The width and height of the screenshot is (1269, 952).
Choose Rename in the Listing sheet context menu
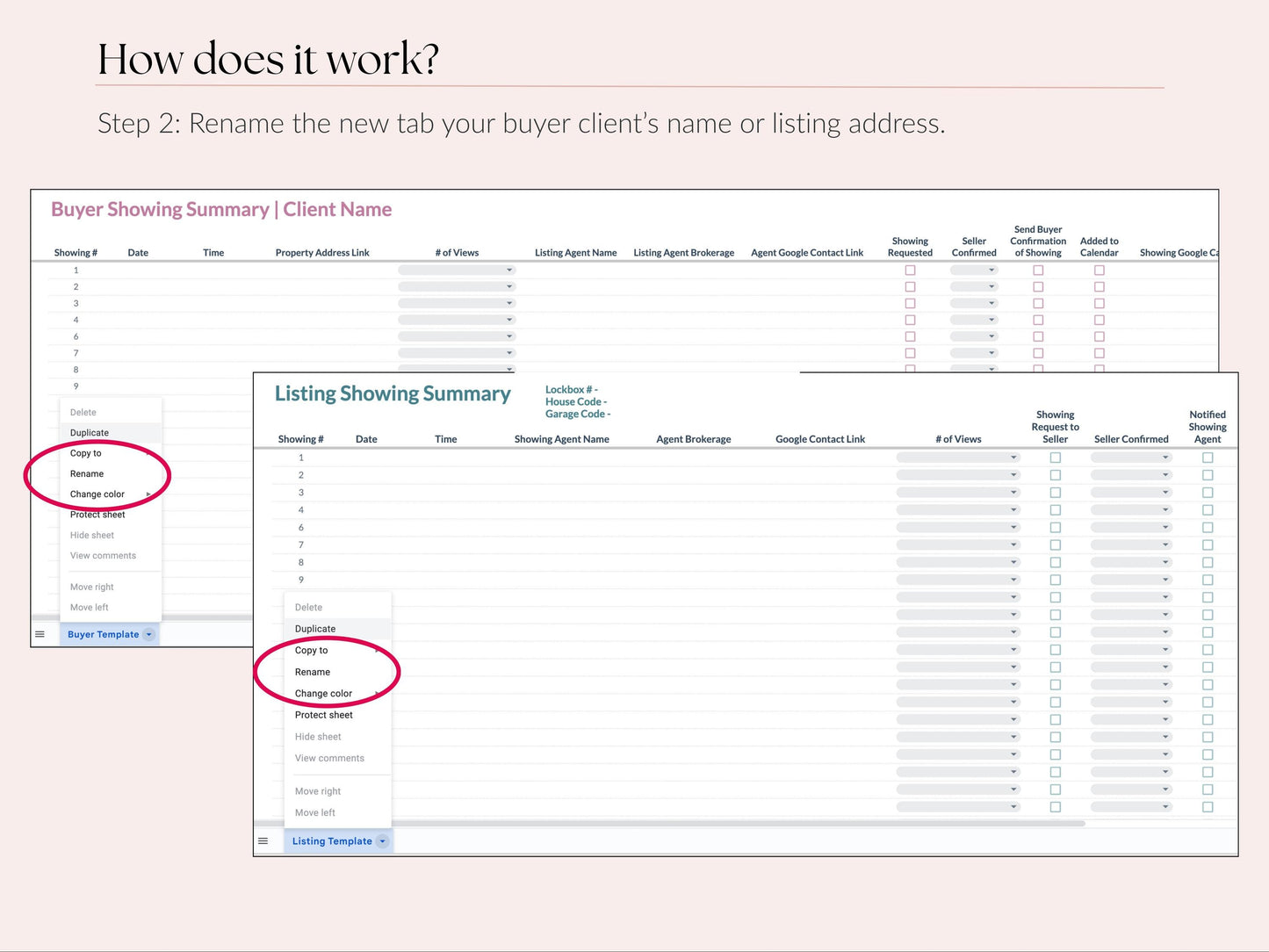tap(313, 673)
